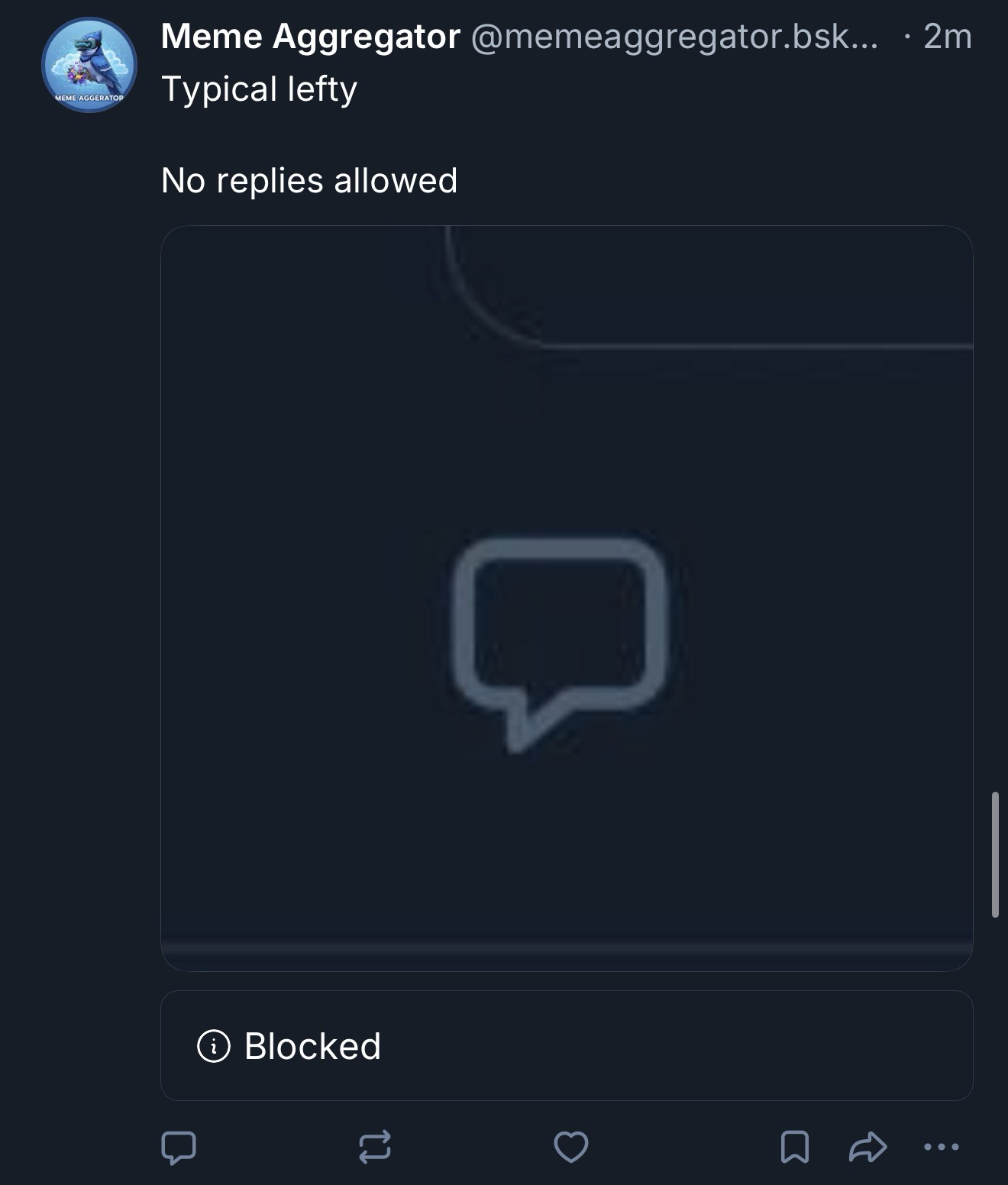Click the 2m post timestamp
This screenshot has height=1185, width=1008.
click(947, 36)
